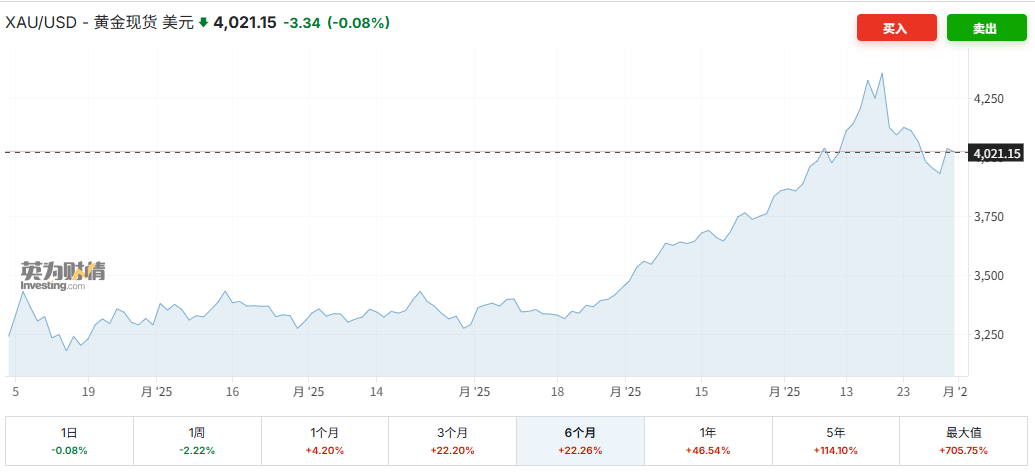
Task: Click the 4,250 y-axis price label
Action: 989,99
